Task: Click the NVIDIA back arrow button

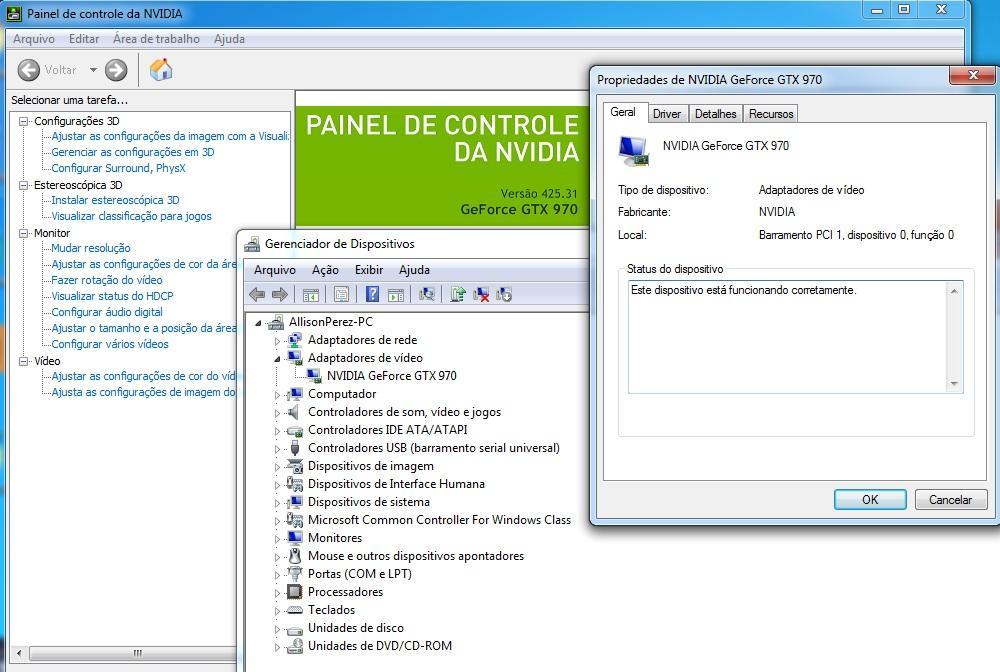Action: click(29, 70)
